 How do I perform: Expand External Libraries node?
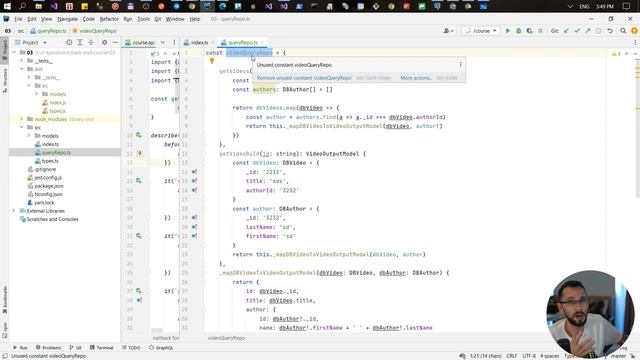click(x=14, y=211)
